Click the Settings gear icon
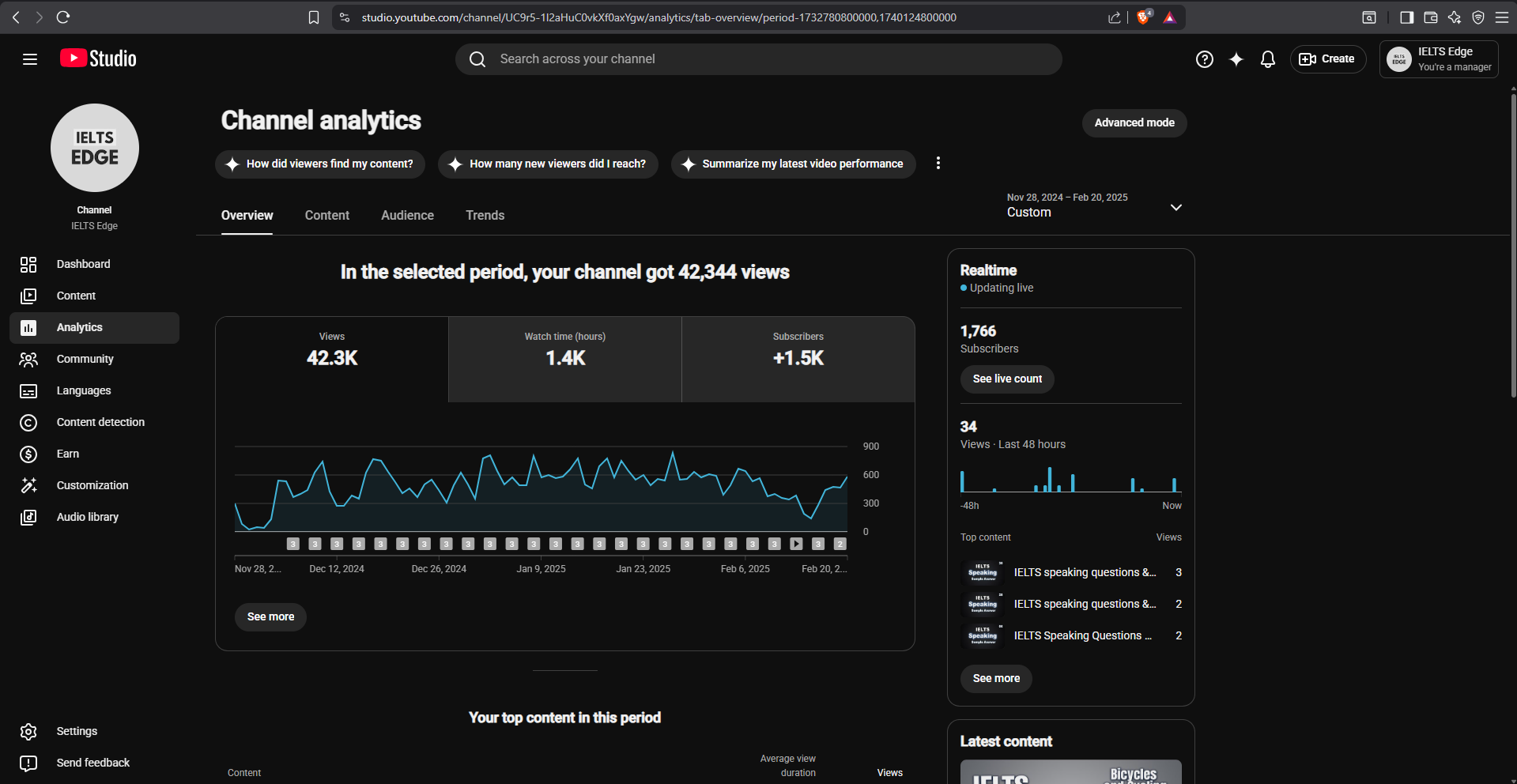Image resolution: width=1517 pixels, height=784 pixels. [x=28, y=732]
